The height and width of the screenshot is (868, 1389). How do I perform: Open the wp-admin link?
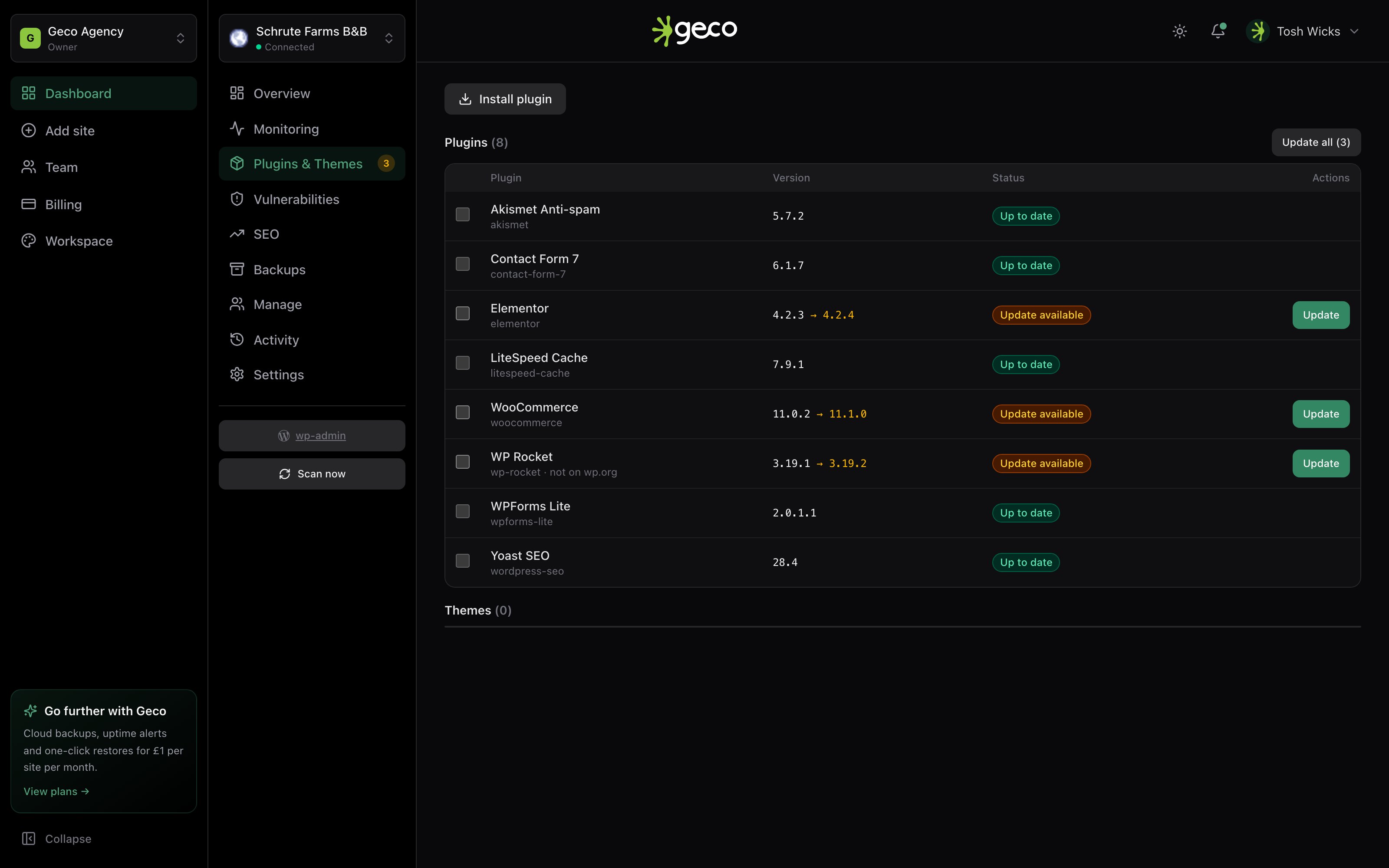(312, 436)
